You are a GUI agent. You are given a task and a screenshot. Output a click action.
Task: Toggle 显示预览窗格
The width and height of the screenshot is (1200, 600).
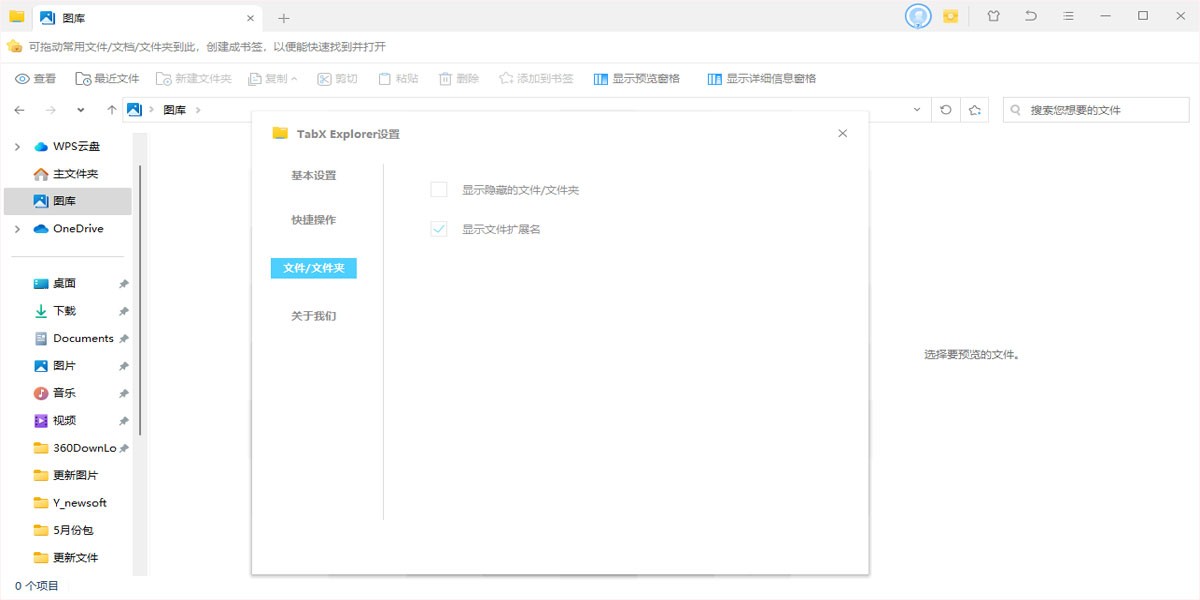[x=637, y=79]
